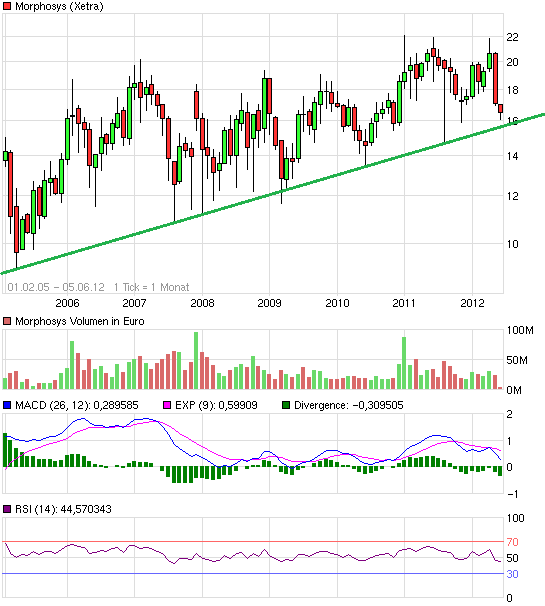
Task: Click the 2012 year label on price chart
Action: (472, 303)
